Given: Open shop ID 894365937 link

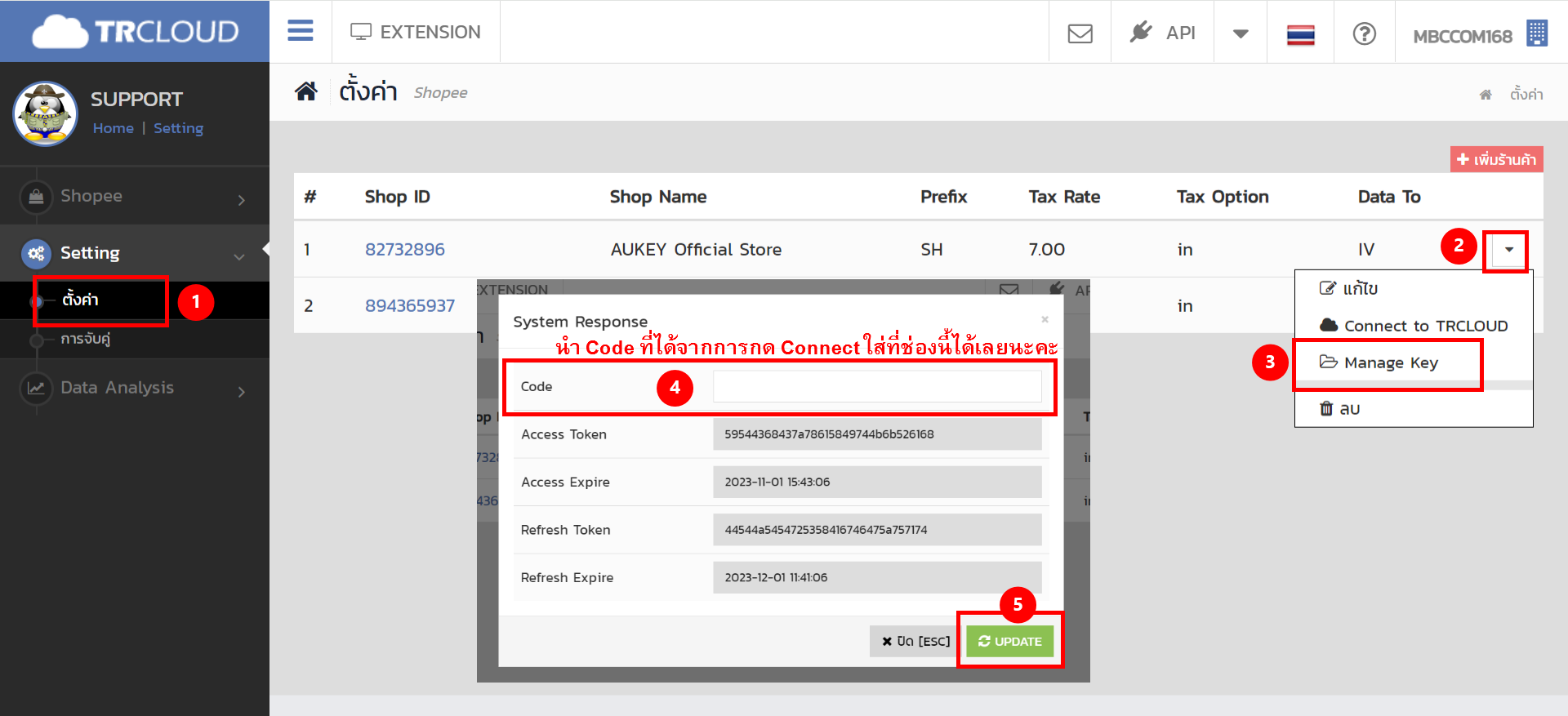Looking at the screenshot, I should pyautogui.click(x=410, y=306).
